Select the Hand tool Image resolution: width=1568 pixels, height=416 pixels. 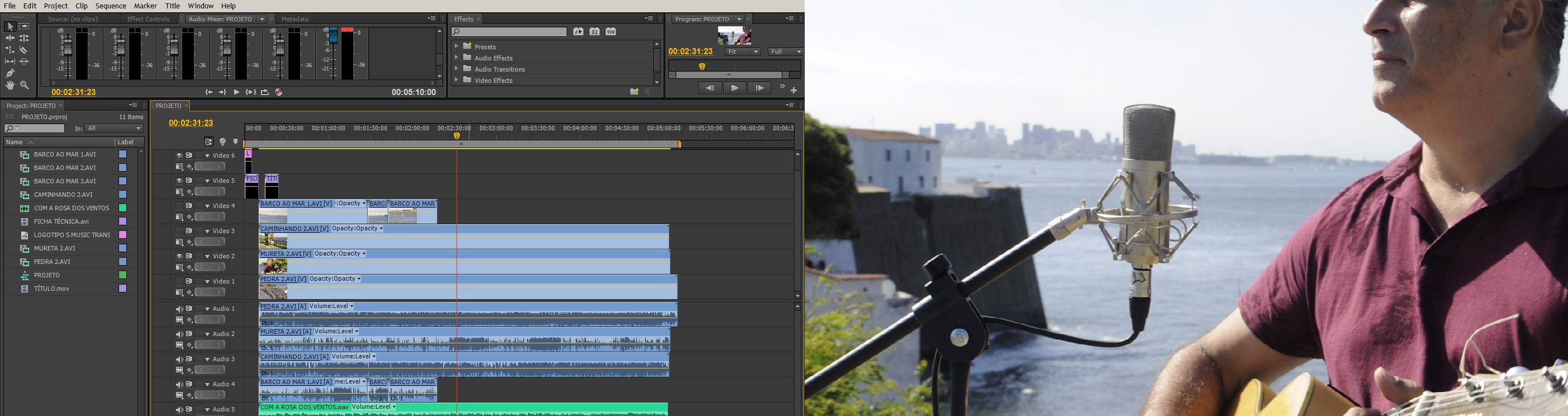pos(11,86)
